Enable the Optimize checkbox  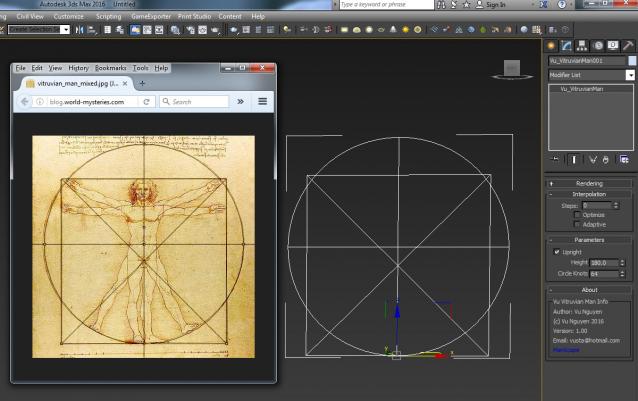(x=577, y=215)
